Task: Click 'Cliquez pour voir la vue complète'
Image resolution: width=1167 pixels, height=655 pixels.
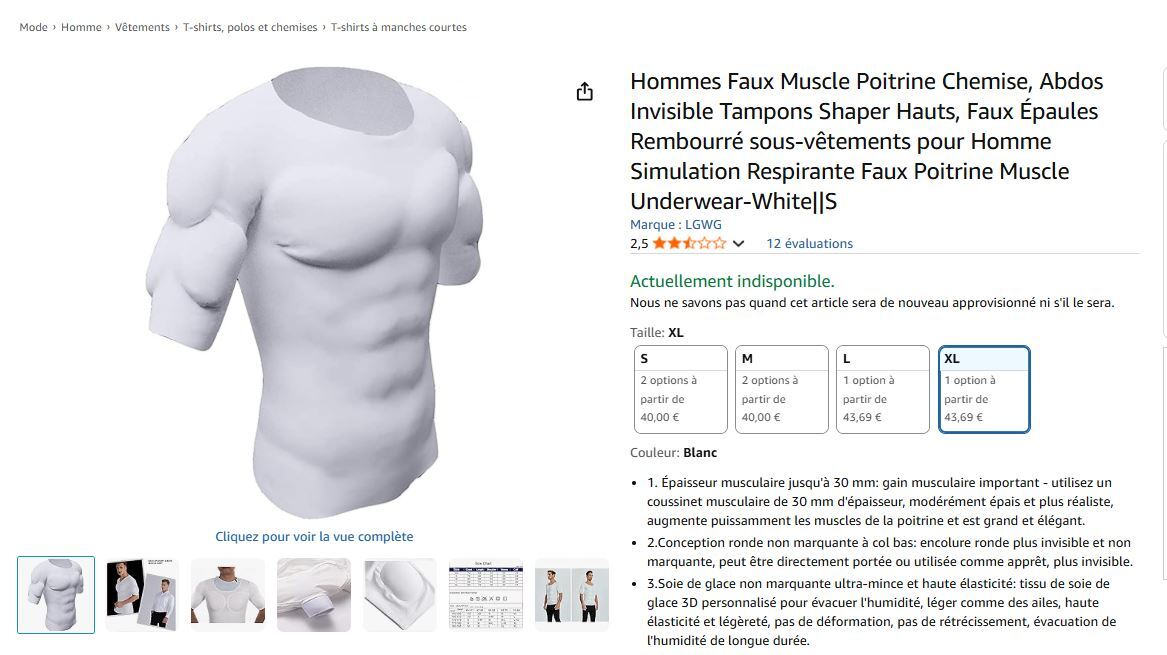Action: [314, 537]
